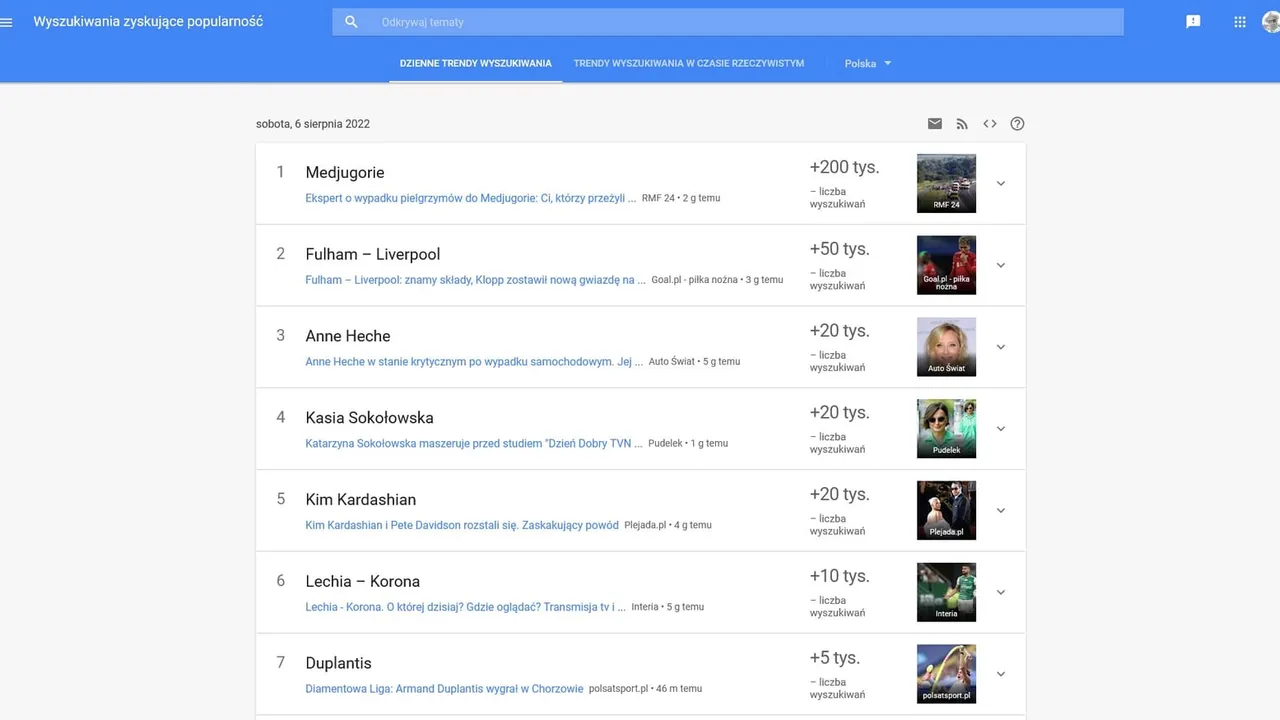Click the date sobota, 6 sierpnia 2022
1280x720 pixels.
click(313, 124)
